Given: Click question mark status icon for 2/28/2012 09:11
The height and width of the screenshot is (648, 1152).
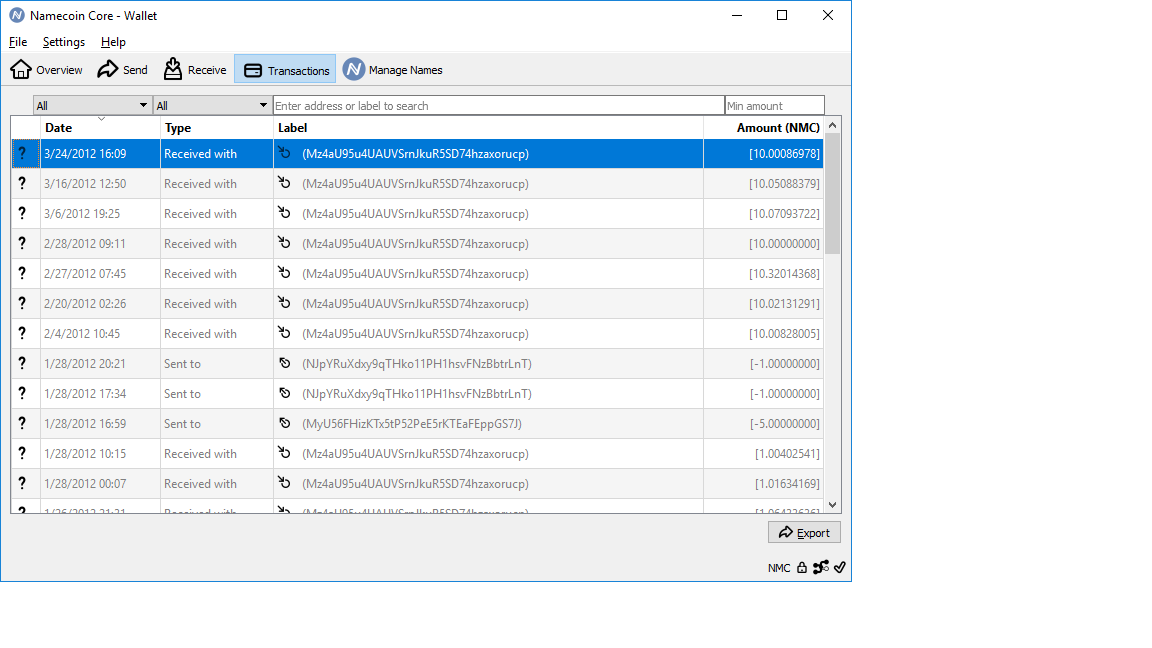Looking at the screenshot, I should (x=23, y=244).
